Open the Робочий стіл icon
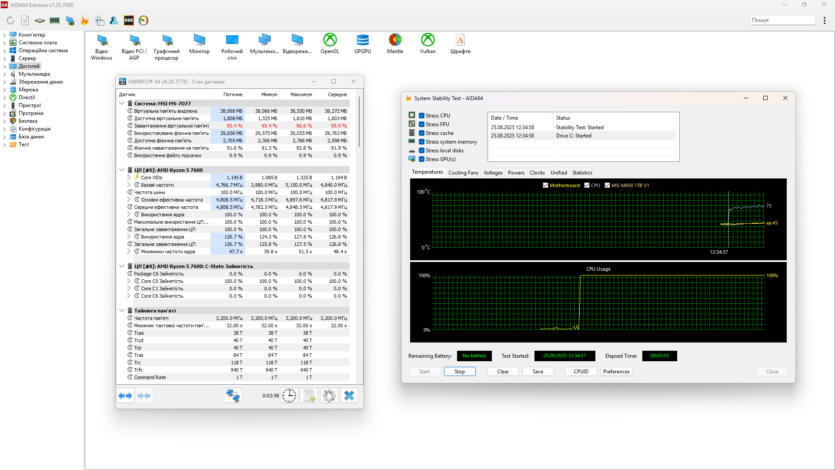Screen dimensions: 835x470 (x=232, y=47)
